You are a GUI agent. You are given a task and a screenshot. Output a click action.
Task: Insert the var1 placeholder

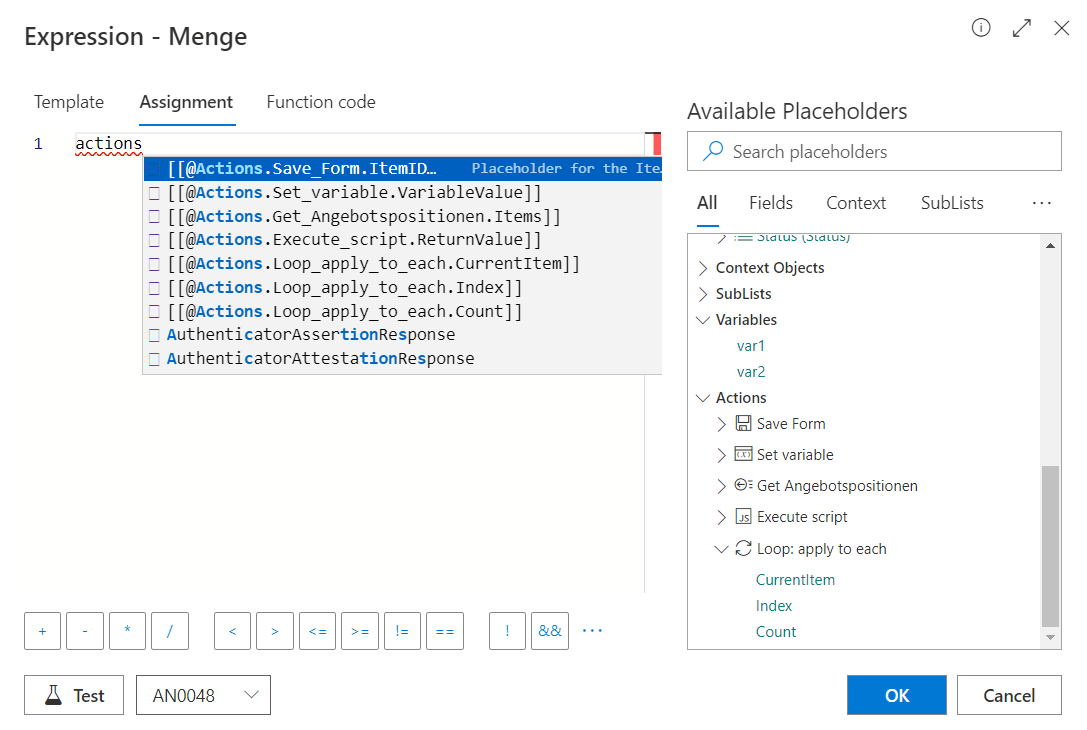(x=751, y=346)
